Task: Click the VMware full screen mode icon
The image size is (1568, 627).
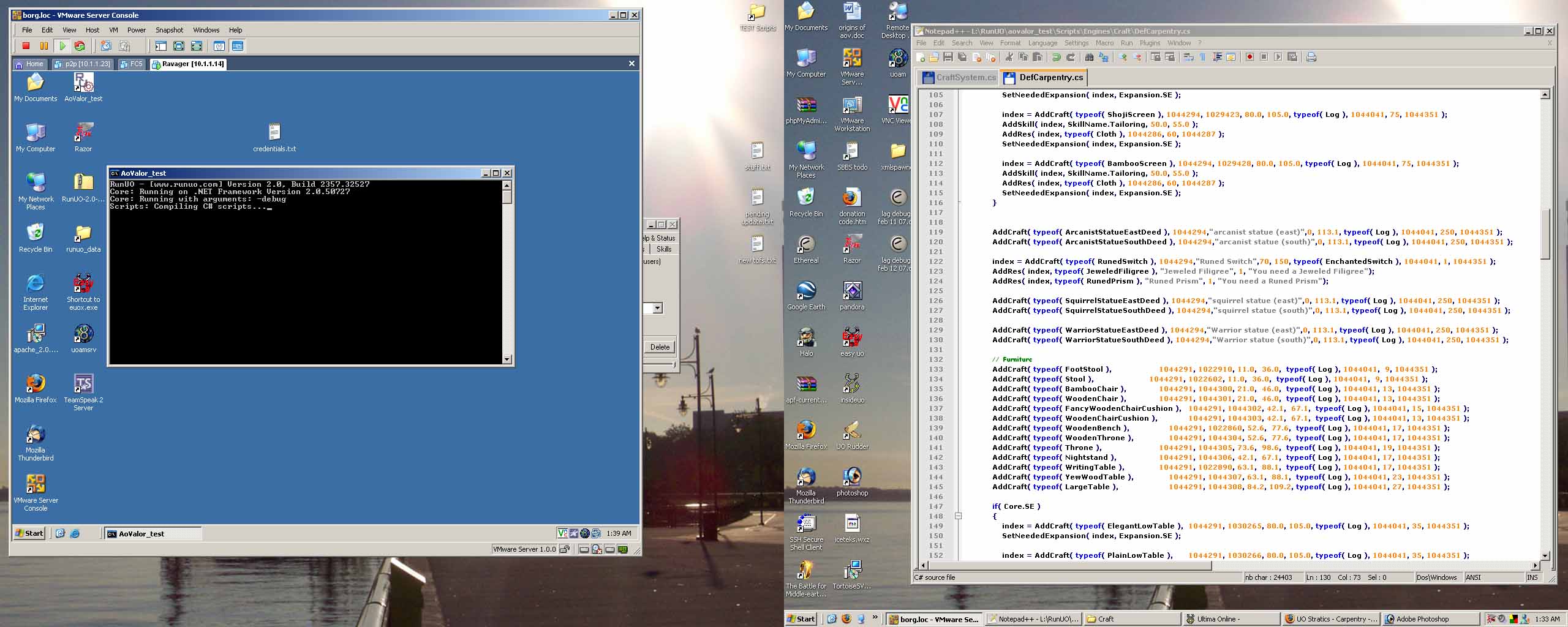Action: 179,46
